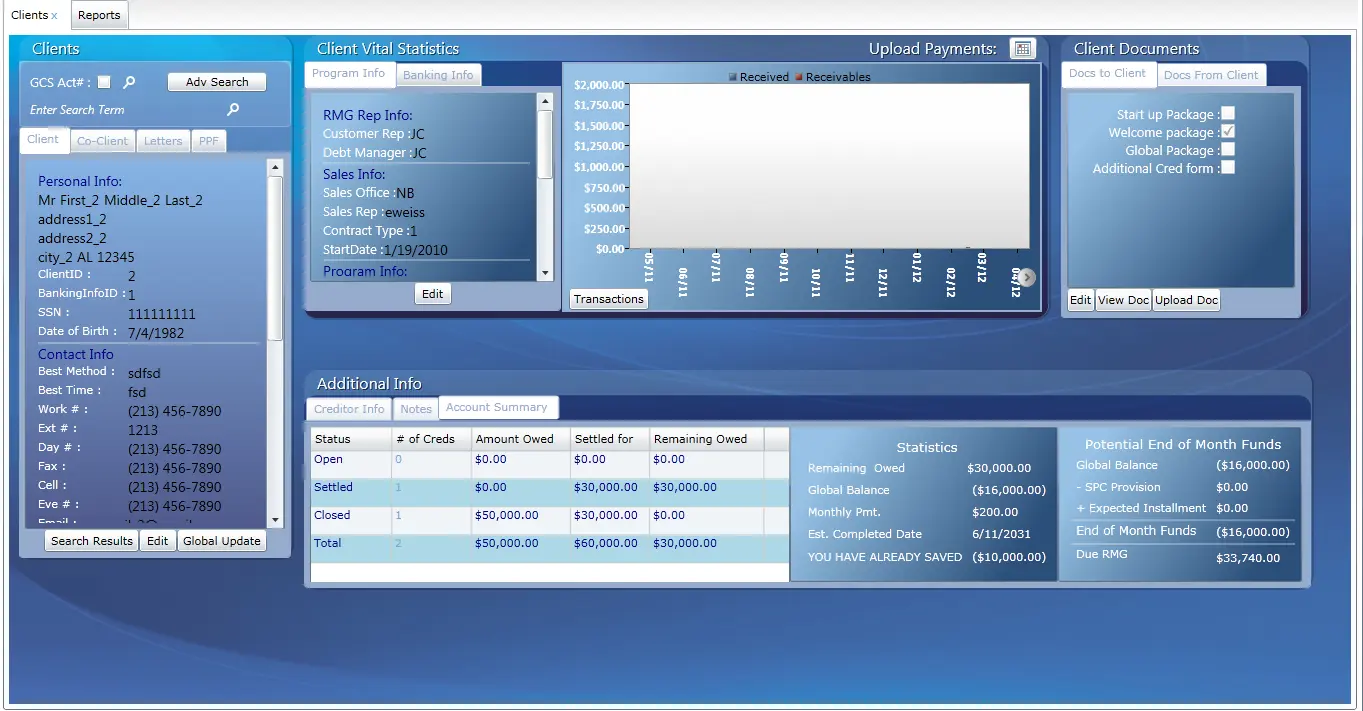Open the Upload Payments calendar icon

click(1022, 48)
